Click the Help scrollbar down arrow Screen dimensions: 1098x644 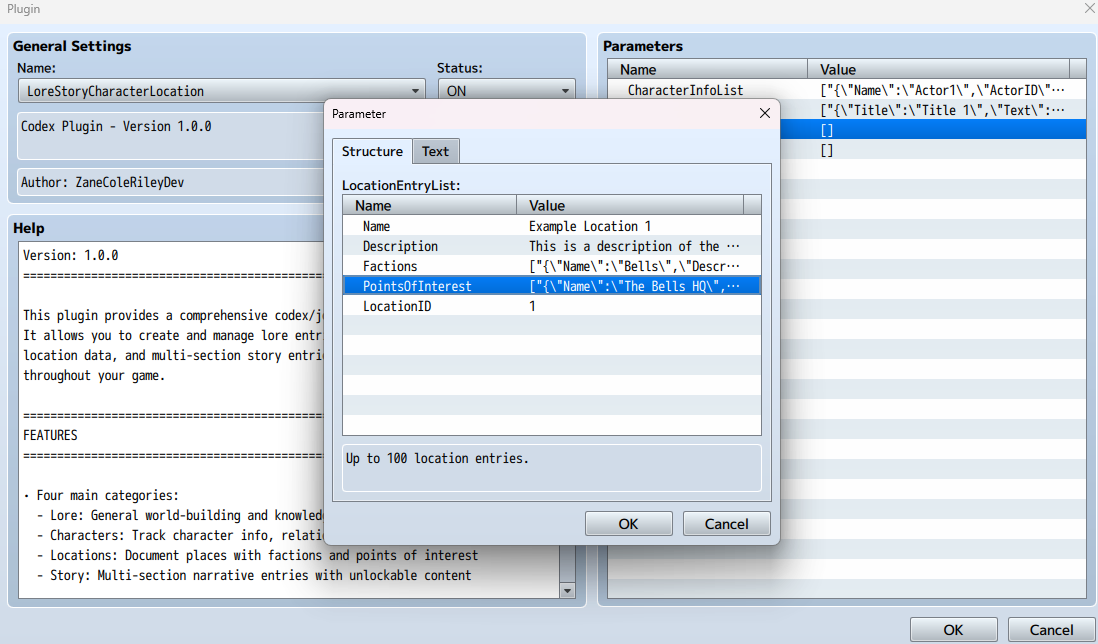point(567,591)
